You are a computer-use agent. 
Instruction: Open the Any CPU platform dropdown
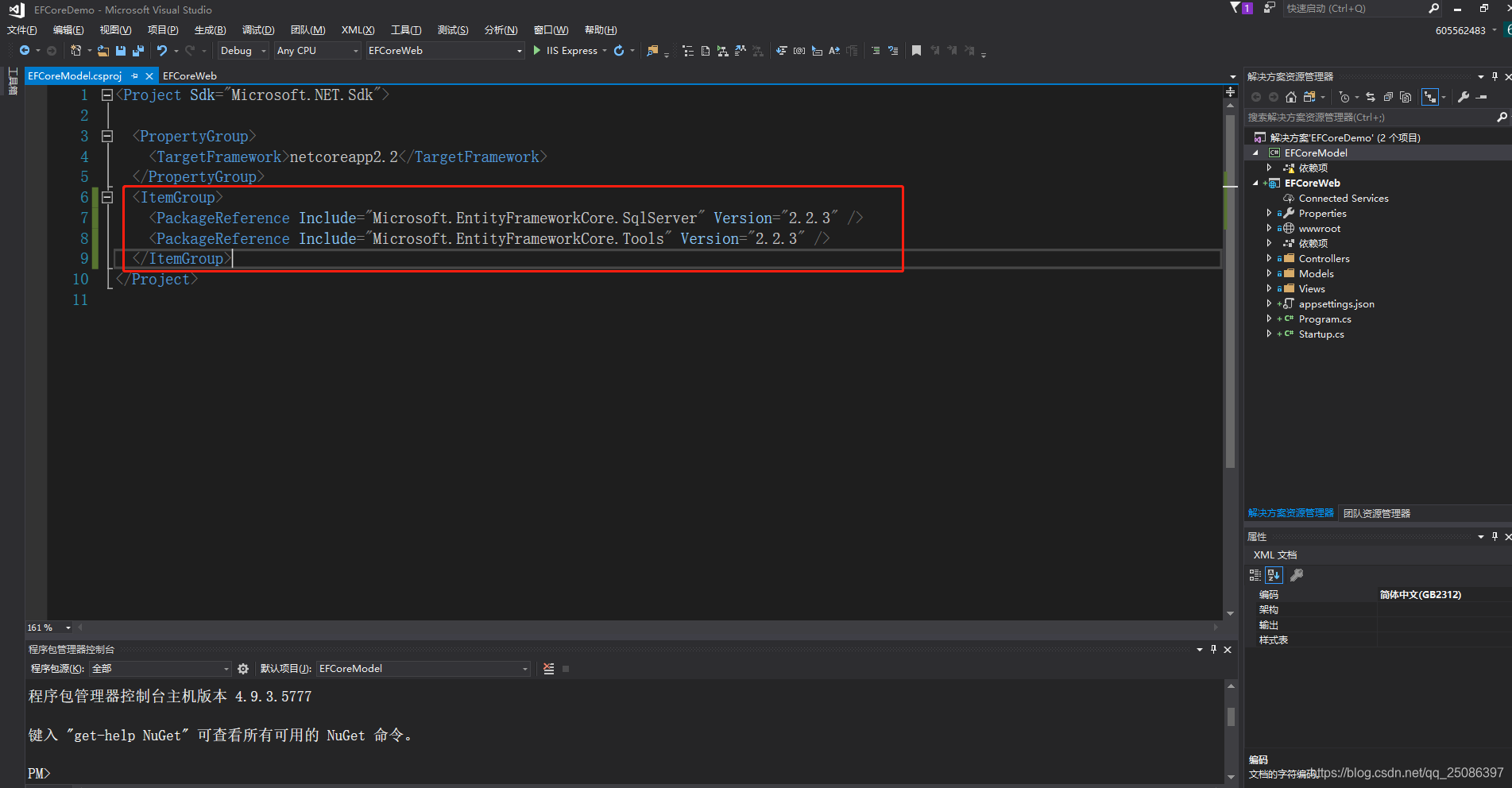point(318,51)
